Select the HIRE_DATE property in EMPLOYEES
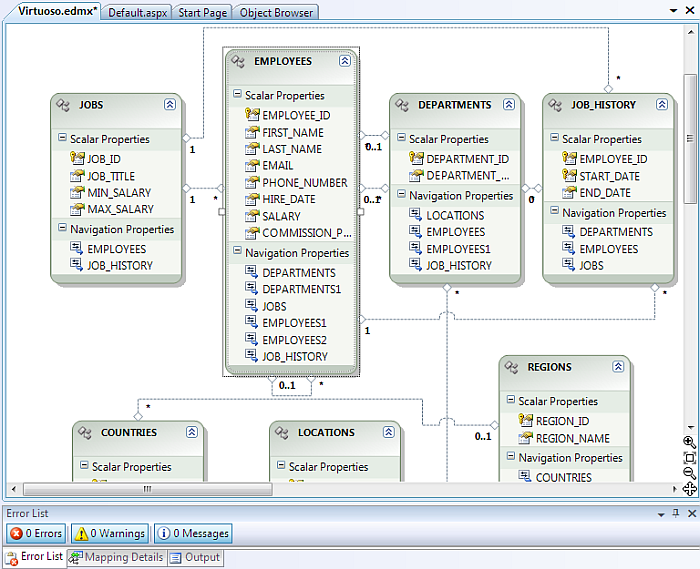 coord(288,199)
